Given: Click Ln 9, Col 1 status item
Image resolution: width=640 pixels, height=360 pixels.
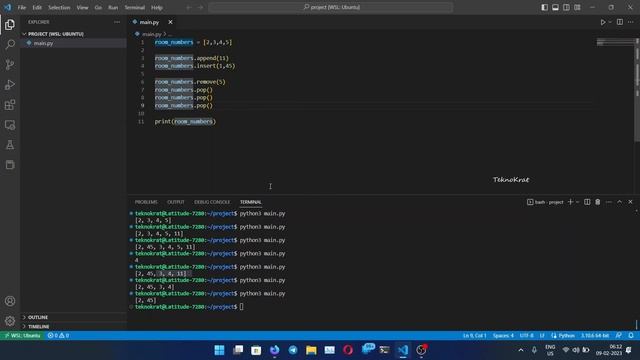Looking at the screenshot, I should click(474, 336).
